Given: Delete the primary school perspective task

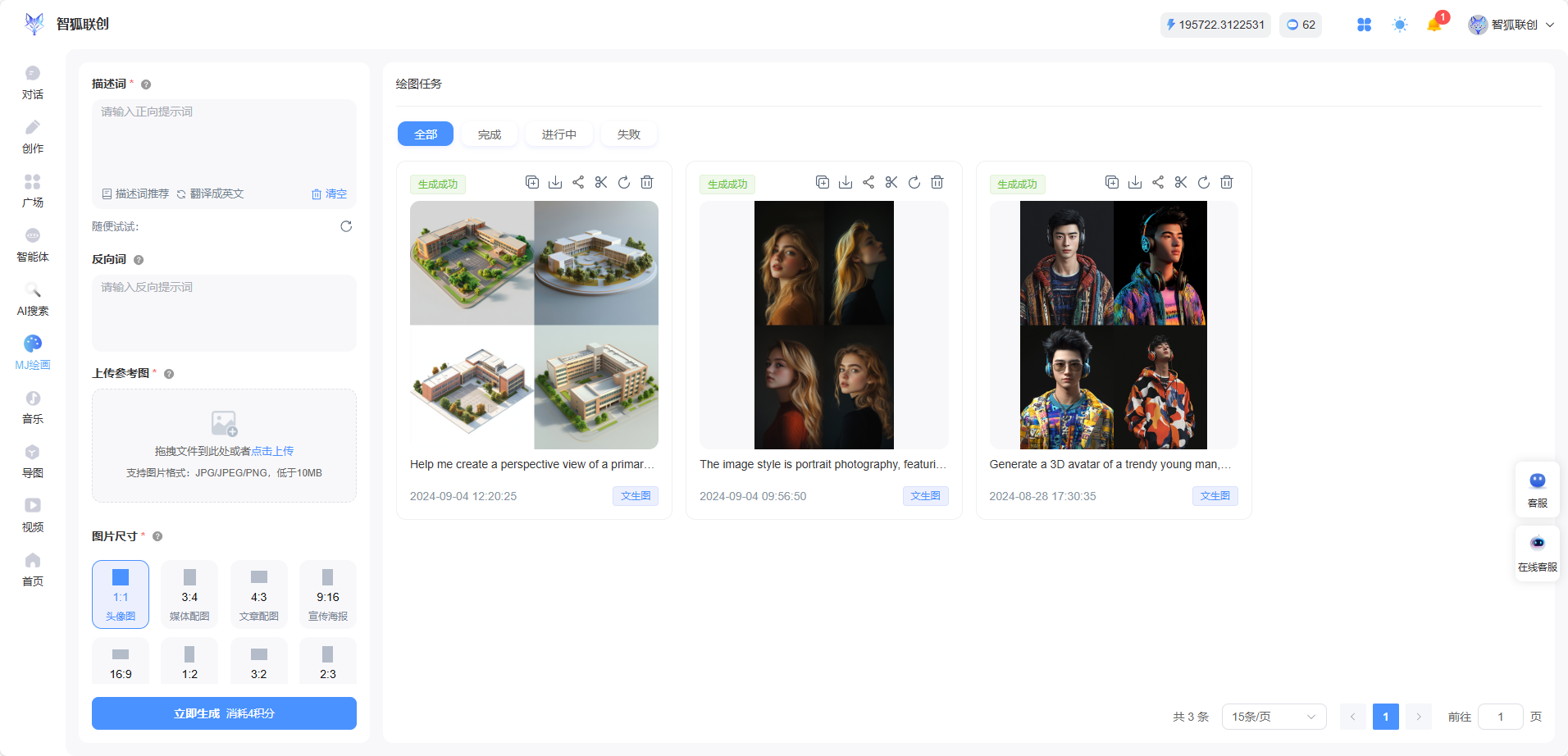Looking at the screenshot, I should pos(647,182).
